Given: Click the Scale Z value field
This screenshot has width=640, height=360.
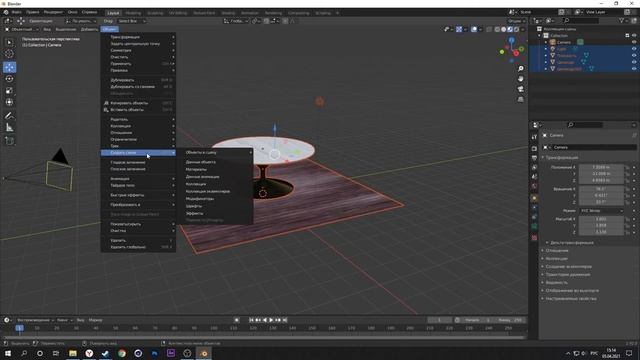Looking at the screenshot, I should coord(601,232).
